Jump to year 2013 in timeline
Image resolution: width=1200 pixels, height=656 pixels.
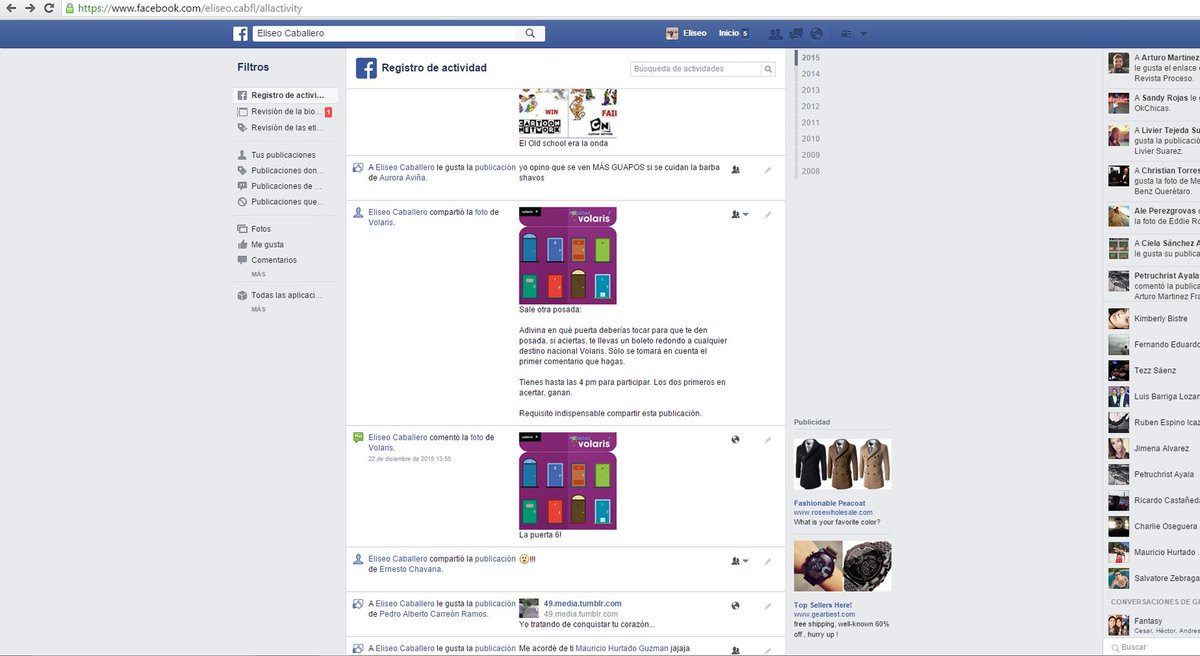[x=810, y=90]
